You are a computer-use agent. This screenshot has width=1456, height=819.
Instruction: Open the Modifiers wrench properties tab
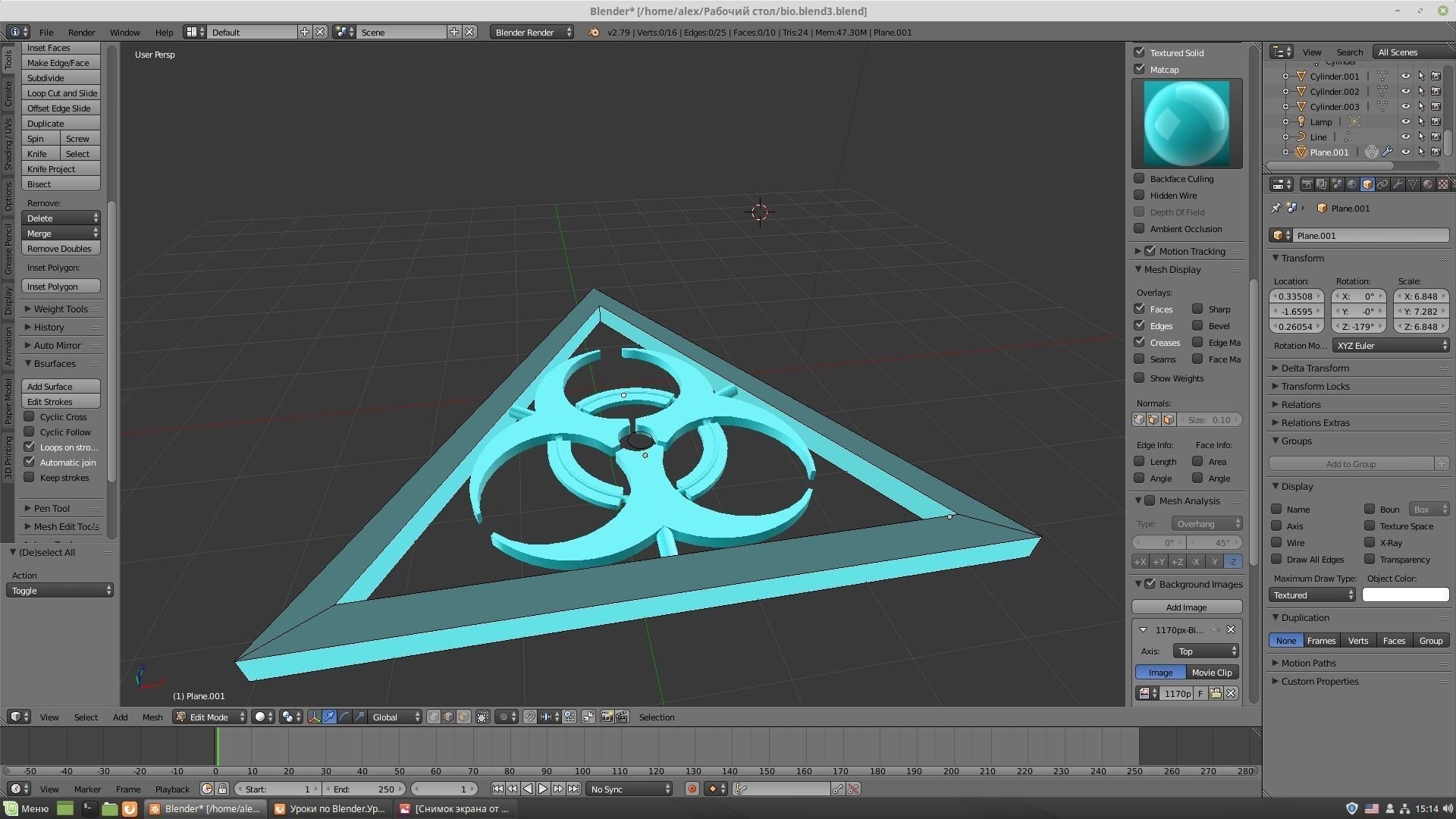click(1398, 184)
